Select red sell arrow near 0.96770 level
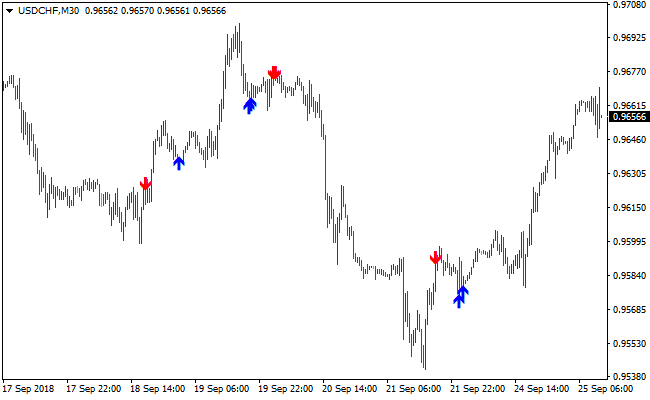 274,73
